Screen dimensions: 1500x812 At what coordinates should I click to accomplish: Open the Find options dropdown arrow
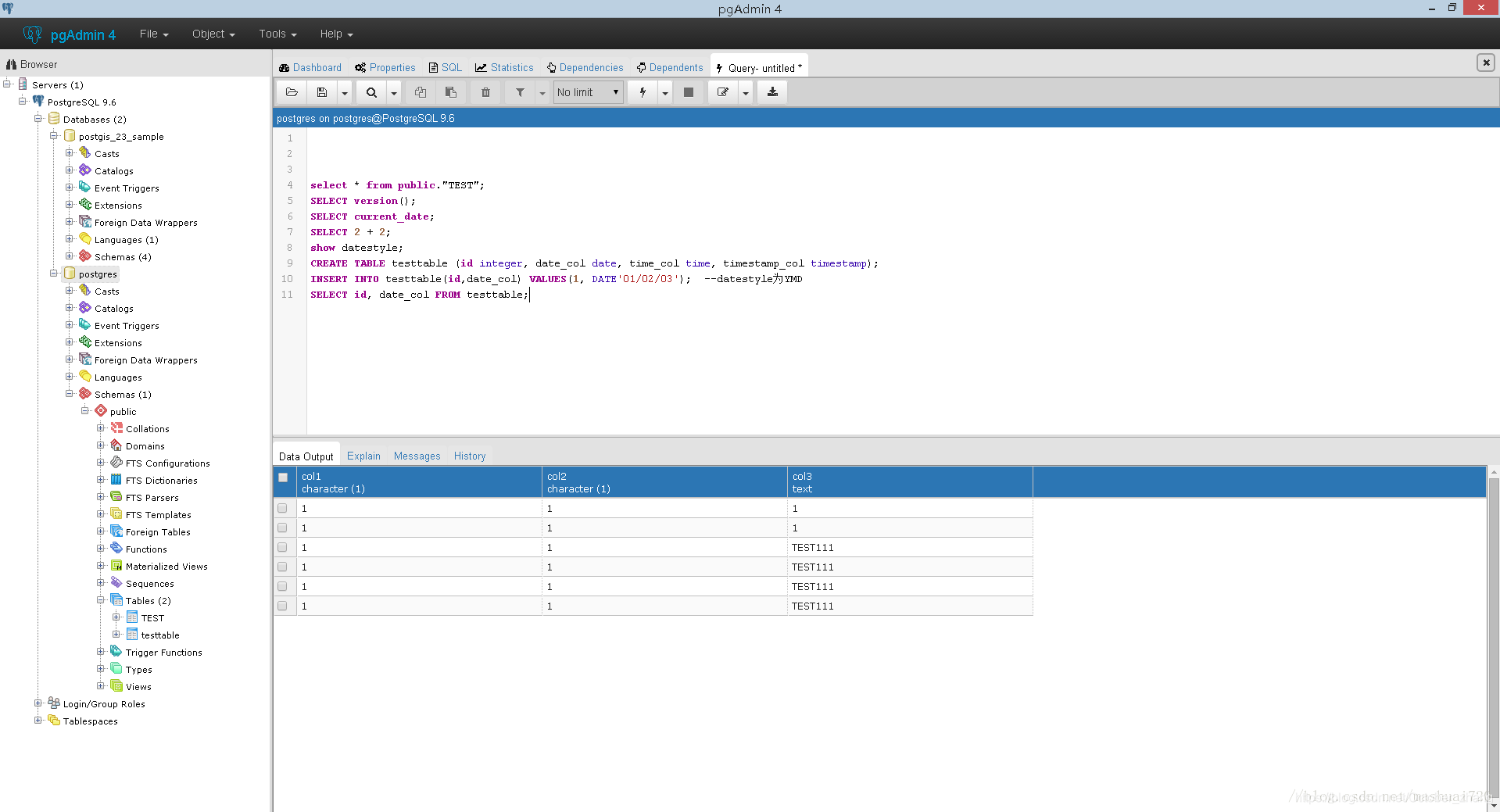pyautogui.click(x=394, y=92)
